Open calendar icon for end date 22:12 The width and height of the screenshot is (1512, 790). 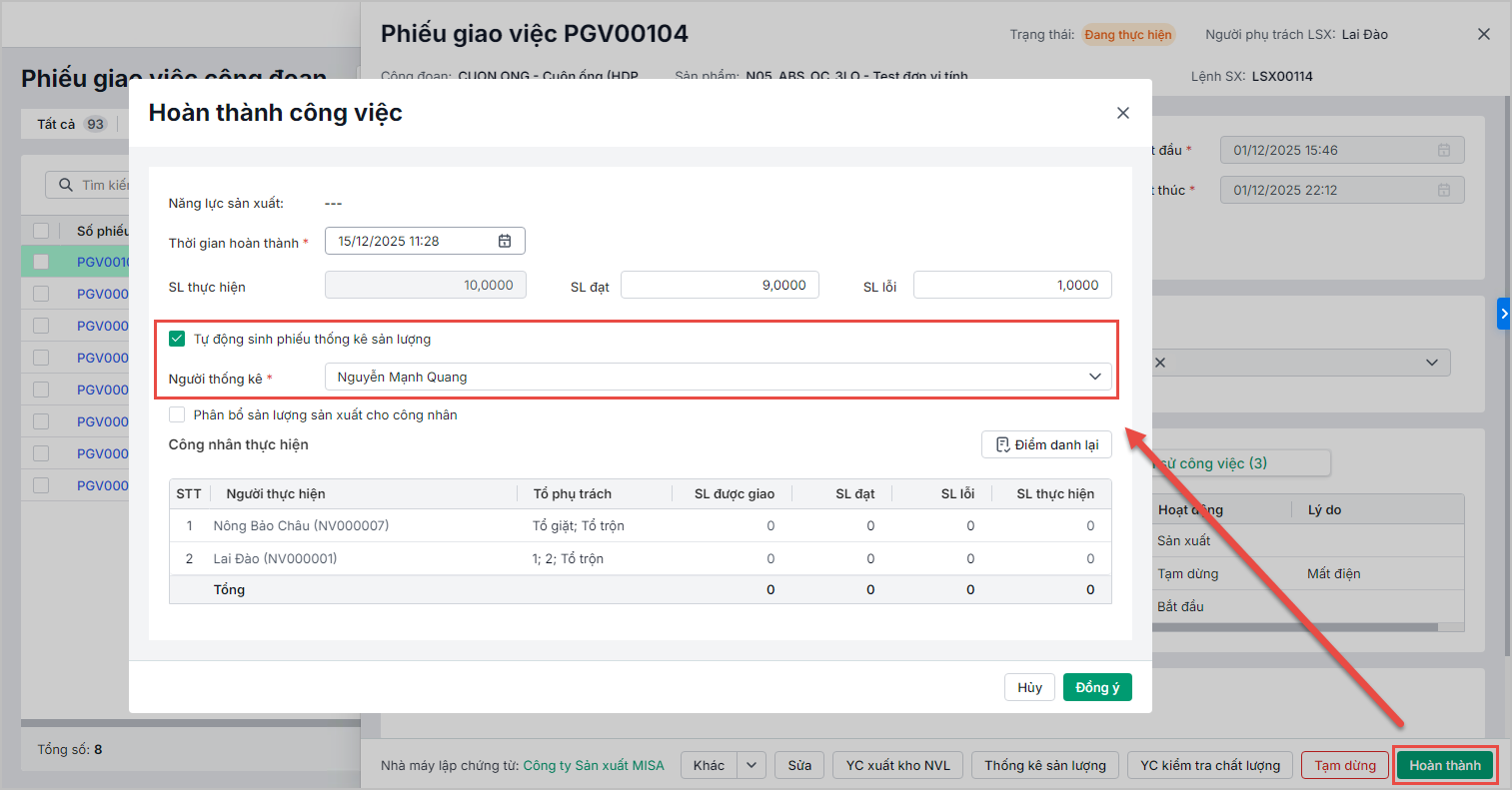pos(1443,190)
